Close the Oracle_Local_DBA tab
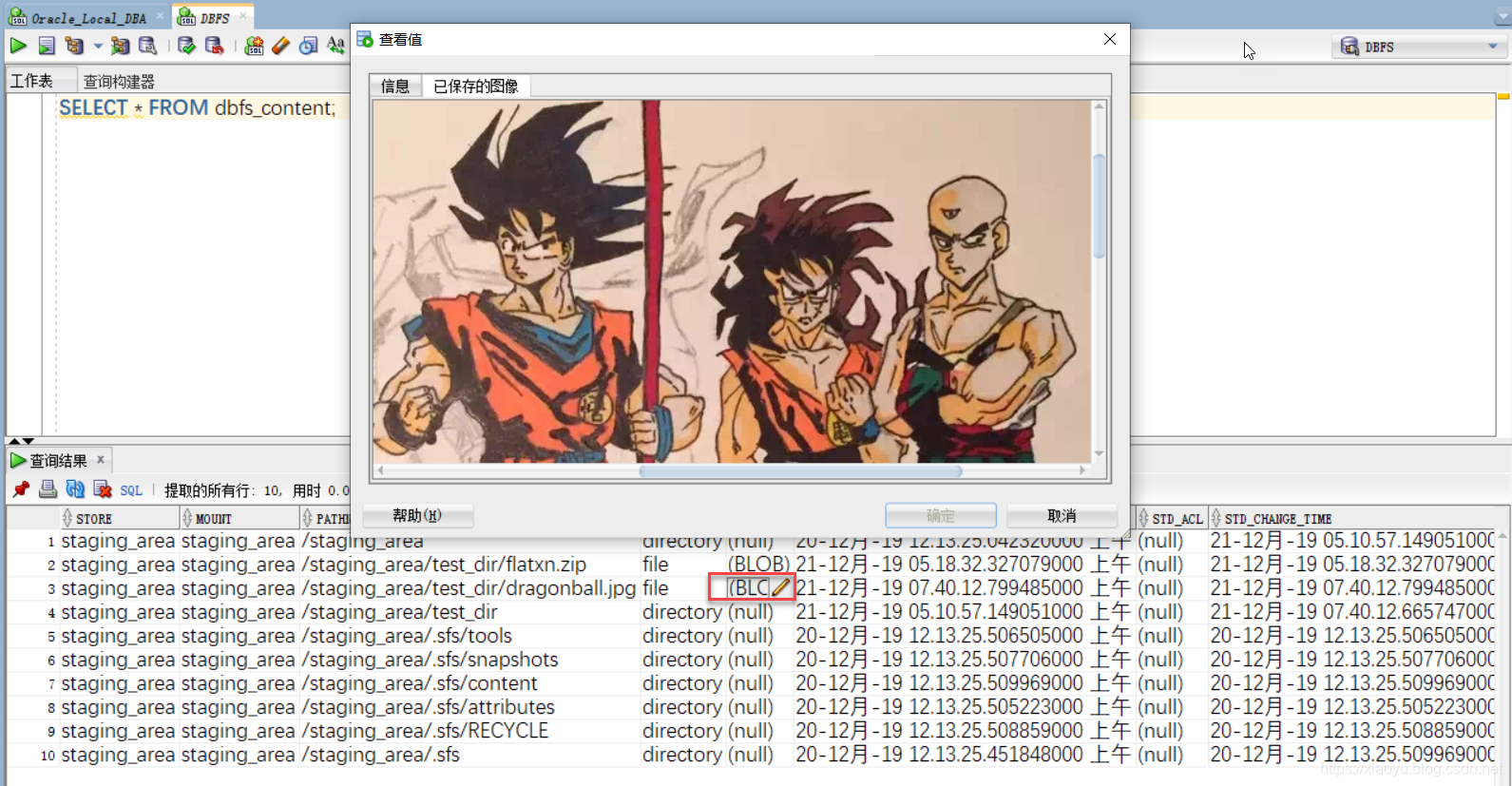This screenshot has height=786, width=1512. (x=160, y=16)
